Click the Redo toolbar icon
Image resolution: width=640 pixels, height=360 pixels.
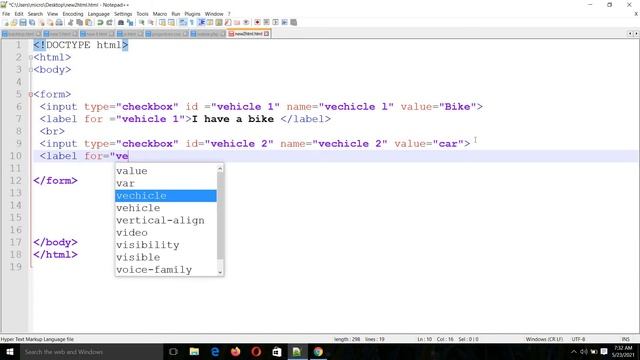pyautogui.click(x=109, y=22)
